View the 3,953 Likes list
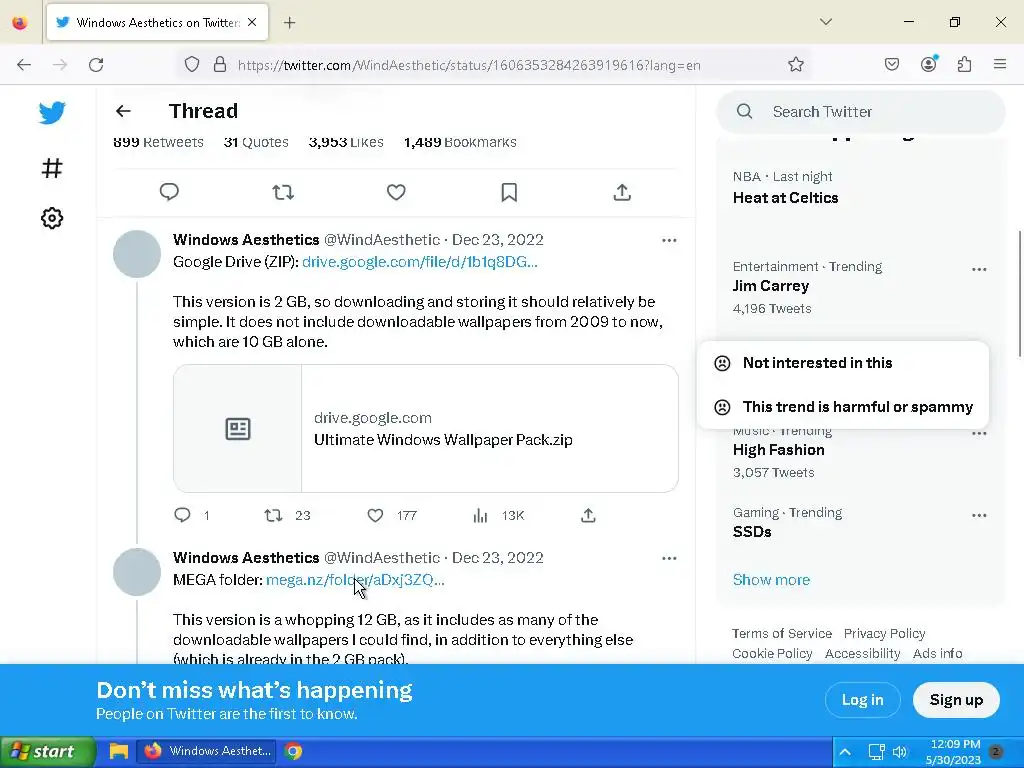The image size is (1024, 768). (x=345, y=142)
